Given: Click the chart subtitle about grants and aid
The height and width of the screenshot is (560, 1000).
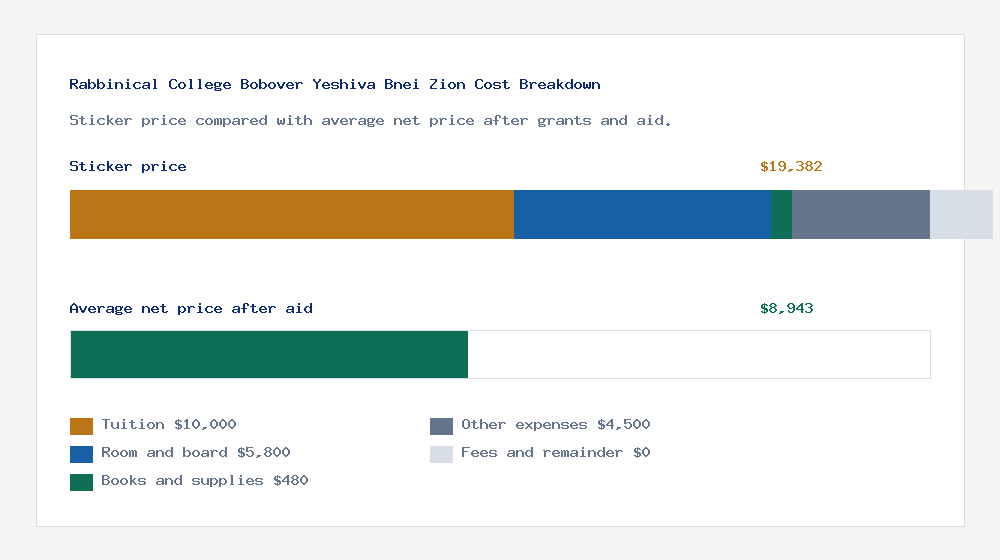Looking at the screenshot, I should (x=370, y=121).
